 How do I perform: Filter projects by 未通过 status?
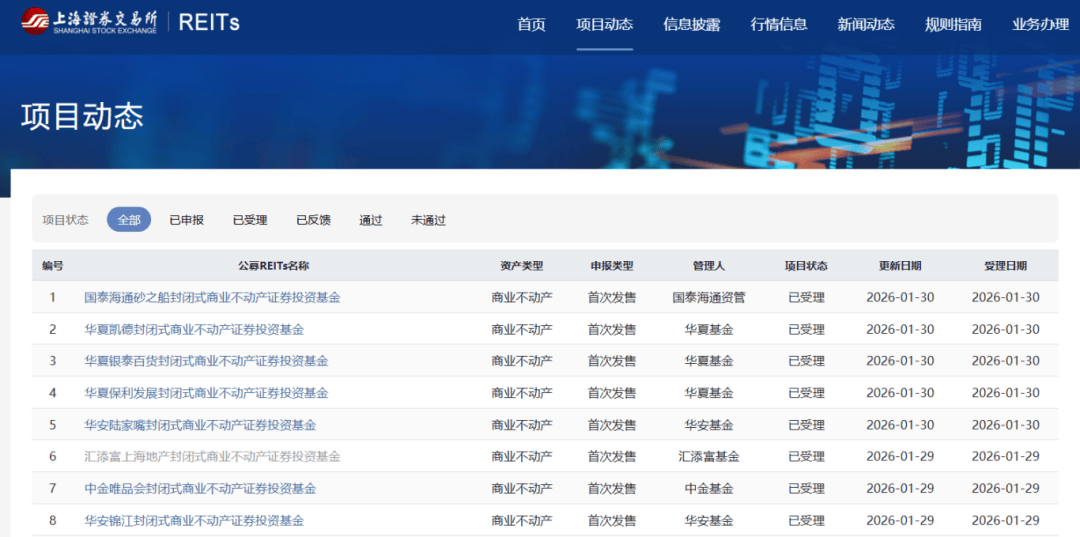pyautogui.click(x=428, y=220)
